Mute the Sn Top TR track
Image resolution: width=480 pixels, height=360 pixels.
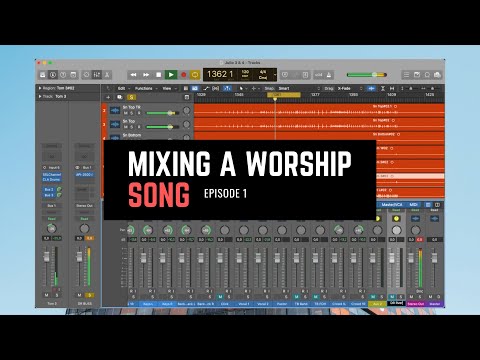126,113
